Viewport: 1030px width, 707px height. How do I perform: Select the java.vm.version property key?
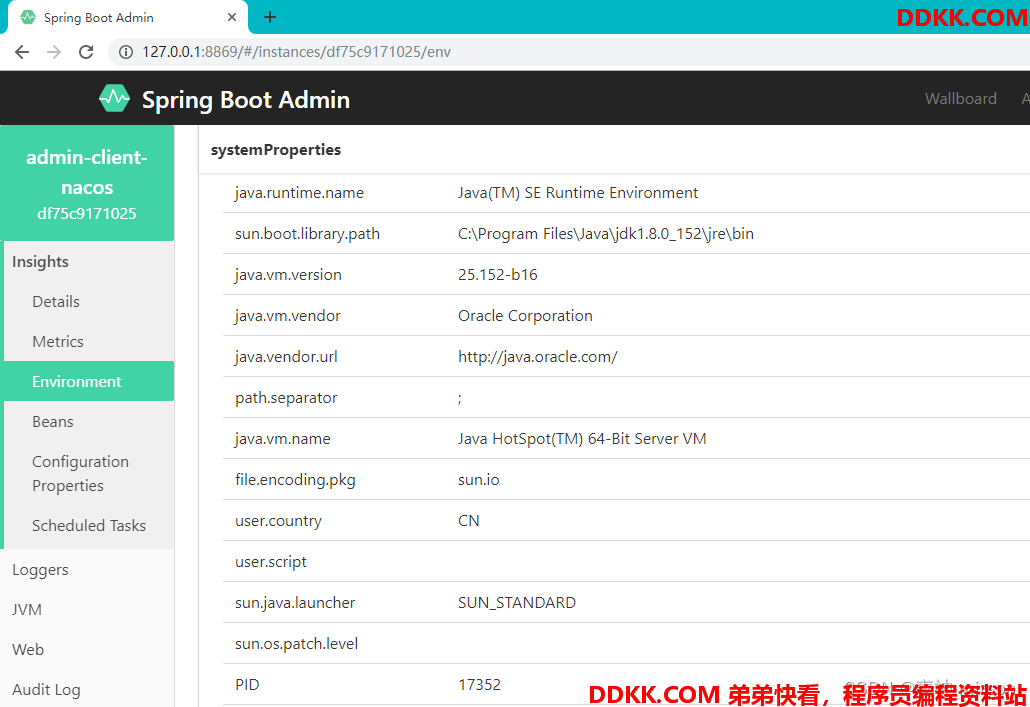pyautogui.click(x=288, y=275)
